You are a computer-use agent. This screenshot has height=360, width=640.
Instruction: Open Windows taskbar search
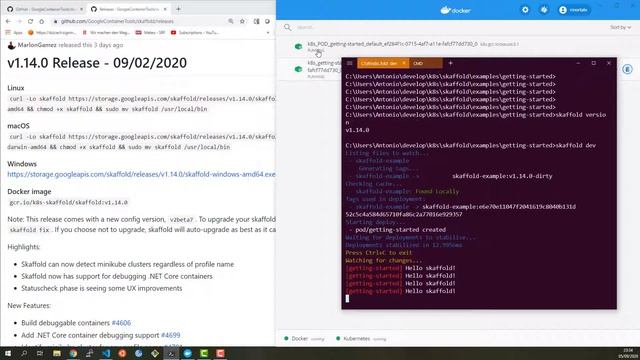pos(24,353)
